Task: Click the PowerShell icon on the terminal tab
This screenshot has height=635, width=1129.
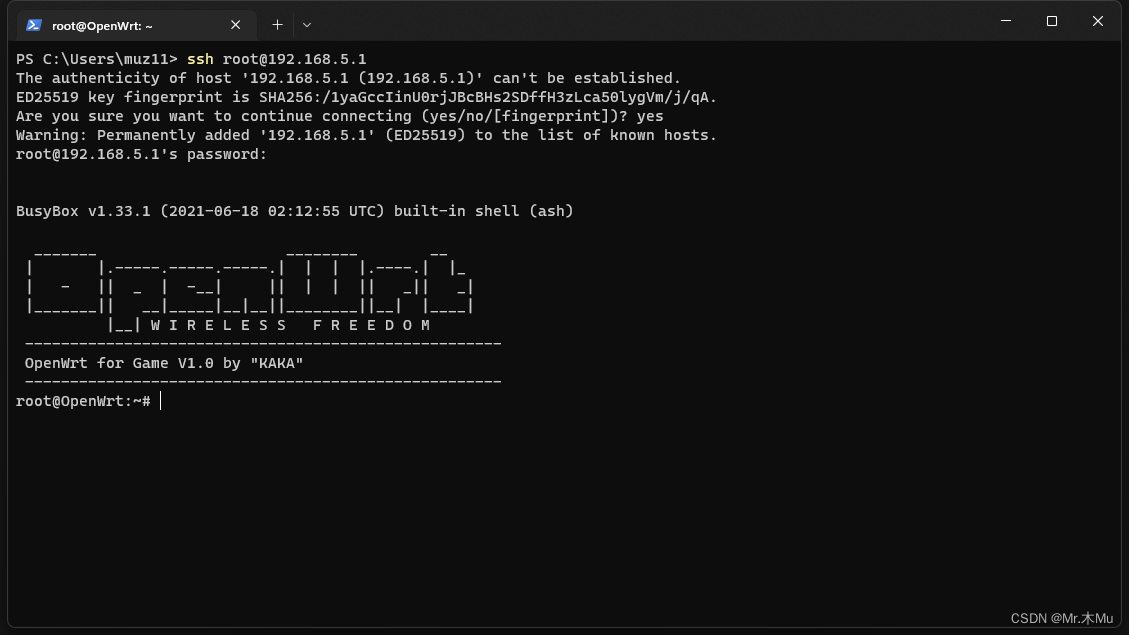Action: point(36,24)
